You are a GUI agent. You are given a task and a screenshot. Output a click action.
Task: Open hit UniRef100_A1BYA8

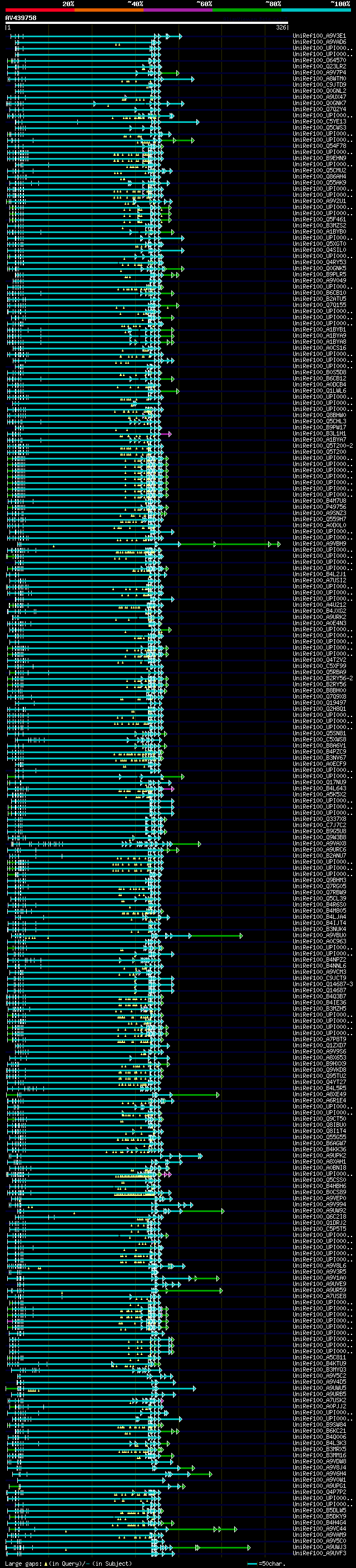(319, 342)
